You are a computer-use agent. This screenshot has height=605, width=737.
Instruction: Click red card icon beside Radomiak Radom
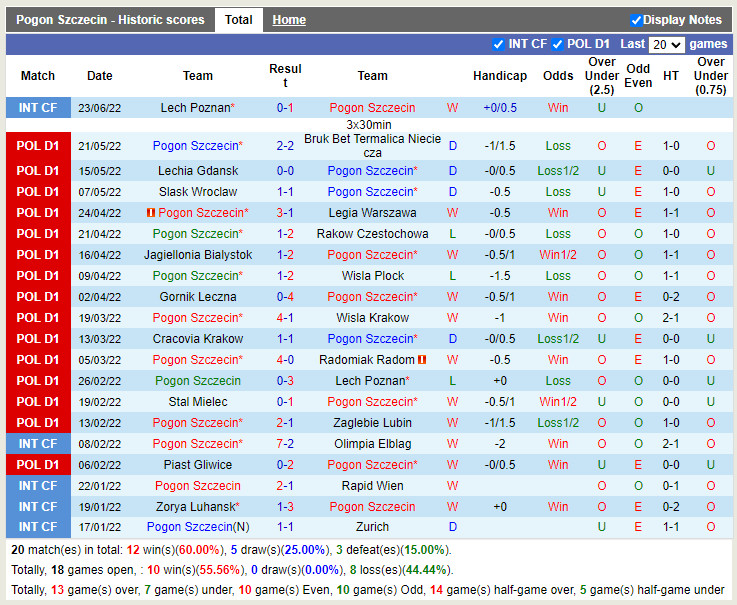(x=423, y=360)
